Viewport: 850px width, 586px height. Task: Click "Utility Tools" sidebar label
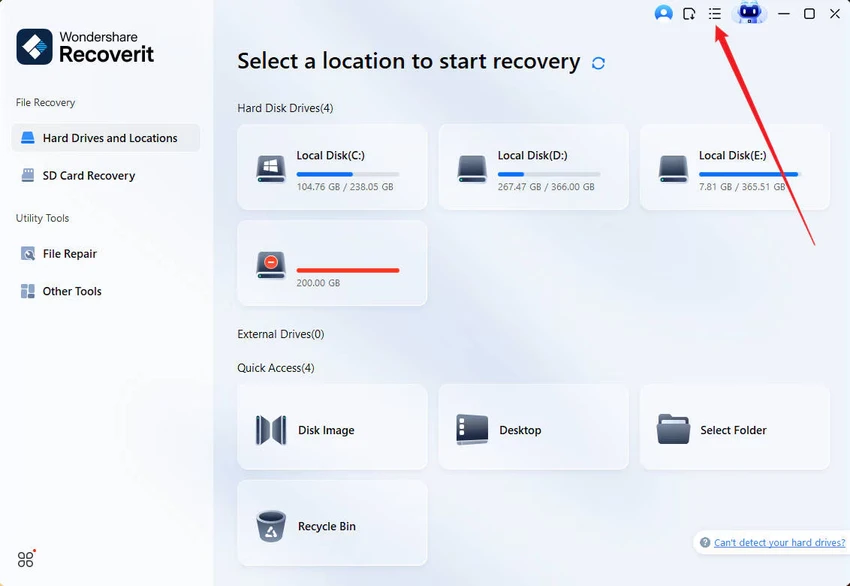pyautogui.click(x=42, y=218)
